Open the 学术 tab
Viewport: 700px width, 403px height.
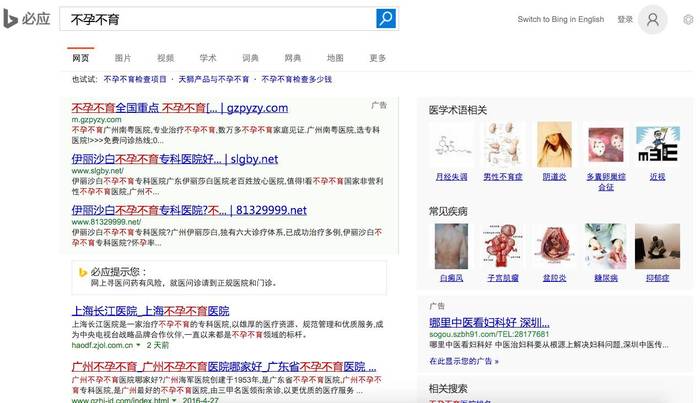[x=208, y=58]
